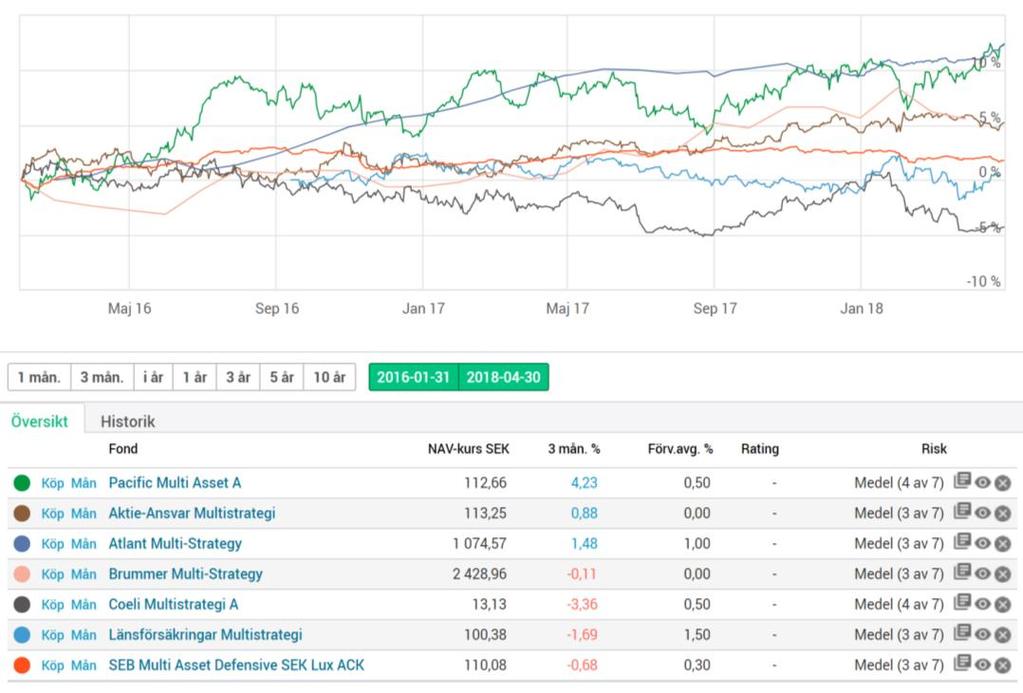Click green color dot of Pacific Multi Asset A
Image resolution: width=1023 pixels, height=693 pixels.
22,483
